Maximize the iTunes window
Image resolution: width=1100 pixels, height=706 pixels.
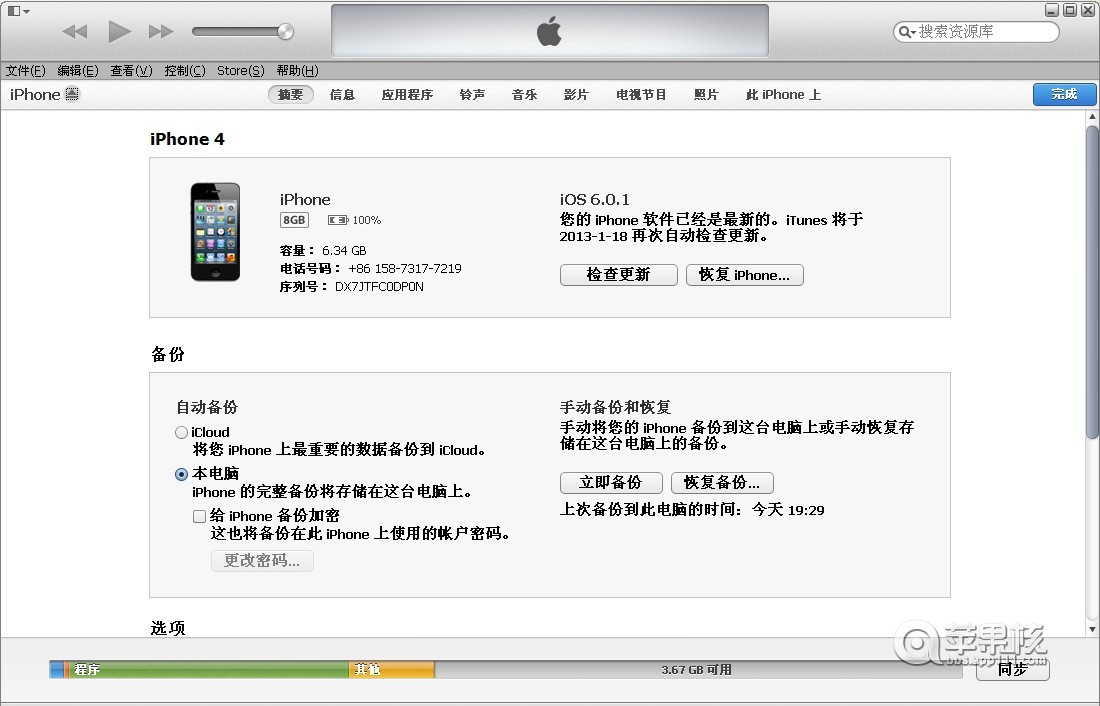[x=1070, y=10]
